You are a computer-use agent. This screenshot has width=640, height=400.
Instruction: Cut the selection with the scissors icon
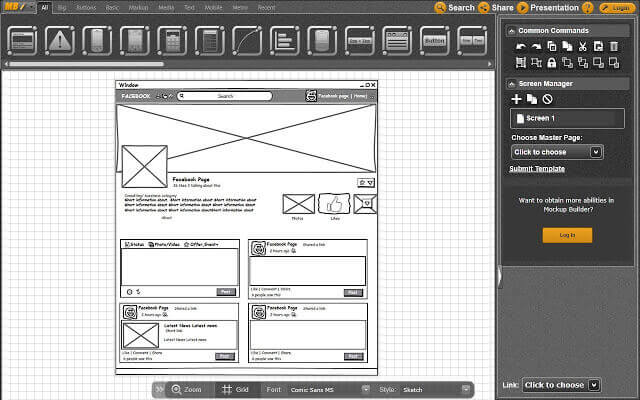[x=582, y=47]
